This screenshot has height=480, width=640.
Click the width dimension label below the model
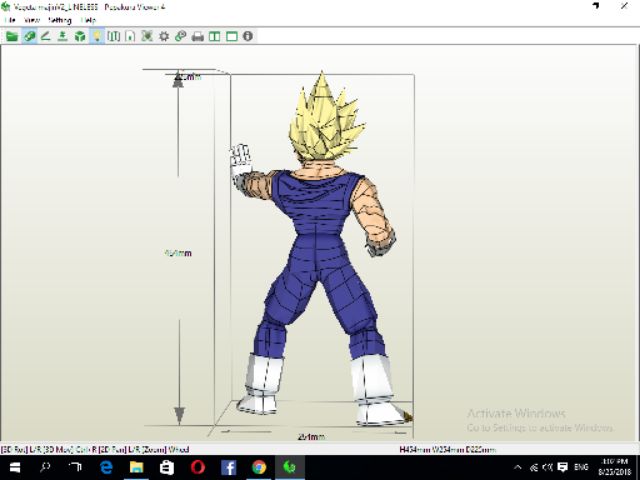pos(311,437)
